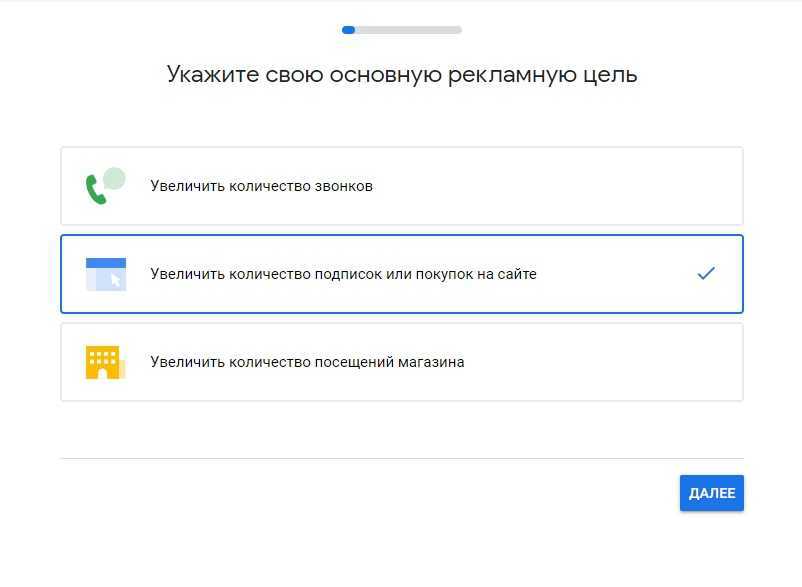Click the gray unfilled part of the progress bar
Viewport: 802px width, 587px height.
tap(410, 30)
